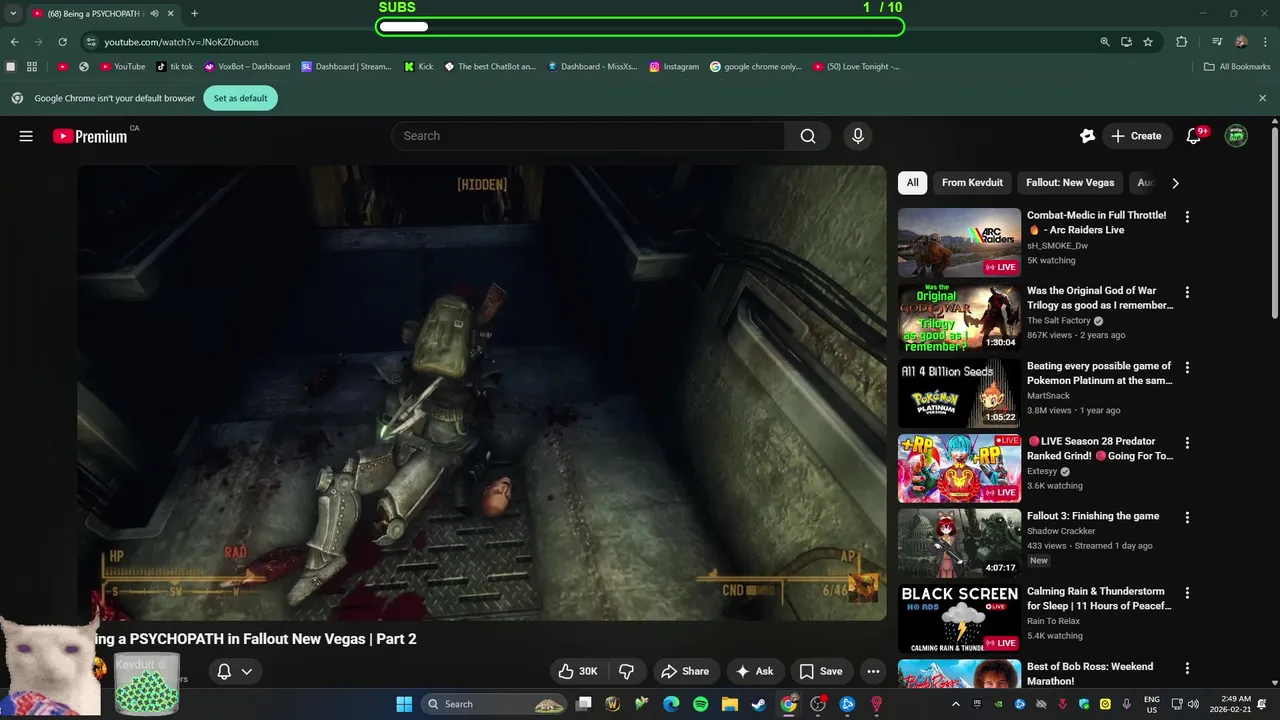The width and height of the screenshot is (1280, 720).
Task: Open options for Calming Rain video
Action: [x=1187, y=593]
